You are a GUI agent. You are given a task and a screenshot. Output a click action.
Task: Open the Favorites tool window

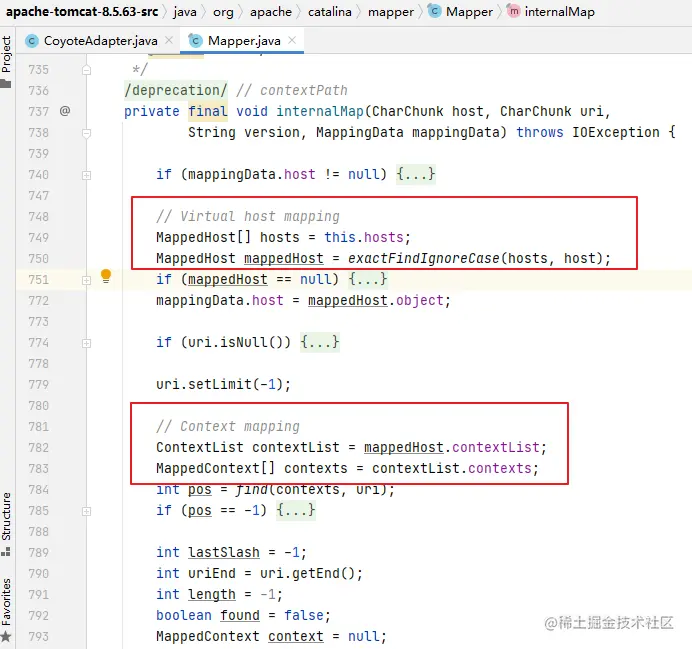6,601
